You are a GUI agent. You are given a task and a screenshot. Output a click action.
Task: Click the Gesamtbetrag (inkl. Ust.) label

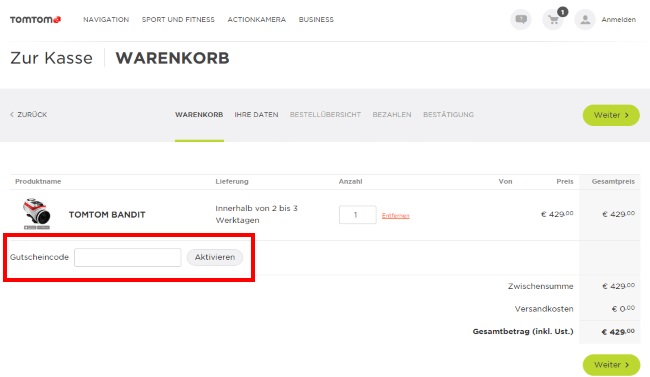(523, 331)
